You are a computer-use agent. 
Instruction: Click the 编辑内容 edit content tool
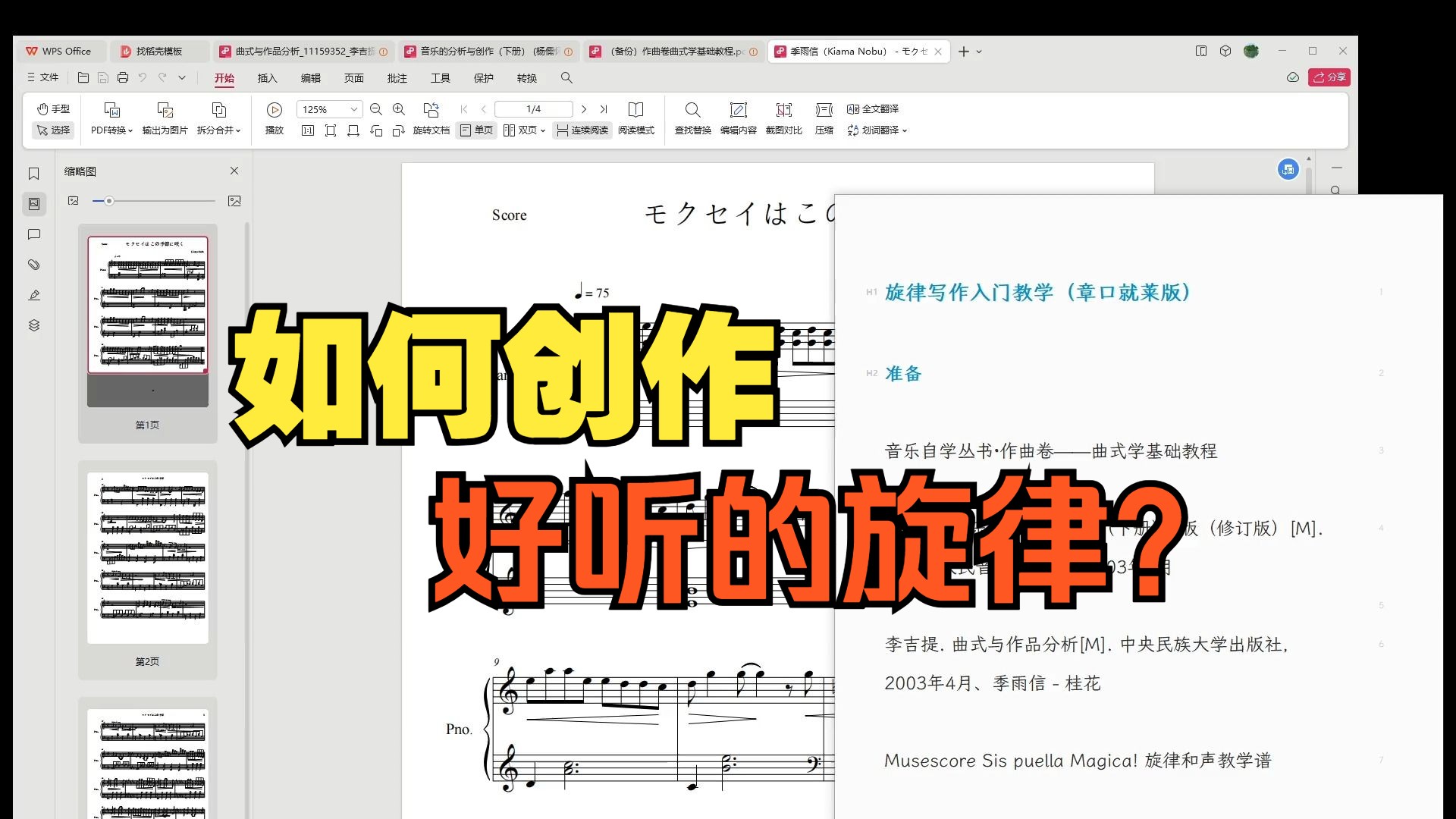pyautogui.click(x=739, y=119)
